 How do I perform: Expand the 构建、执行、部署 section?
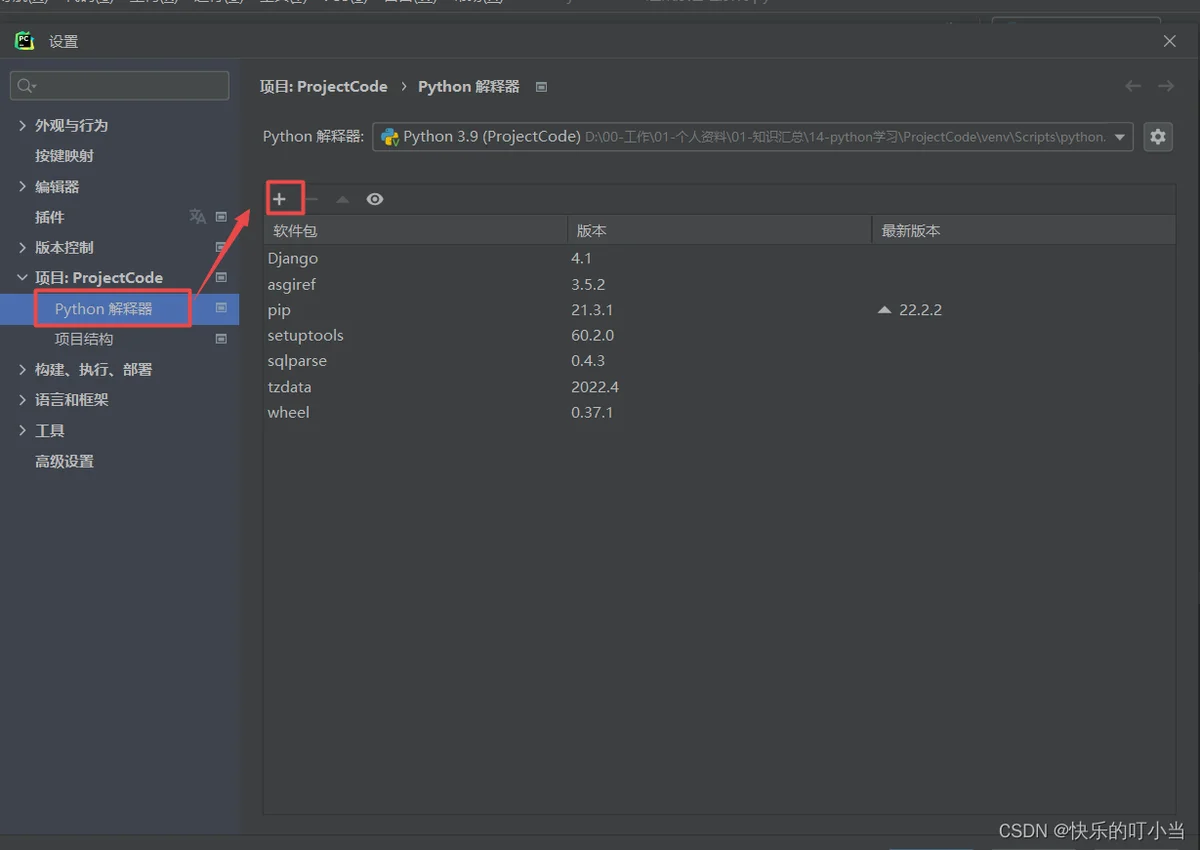tap(23, 369)
